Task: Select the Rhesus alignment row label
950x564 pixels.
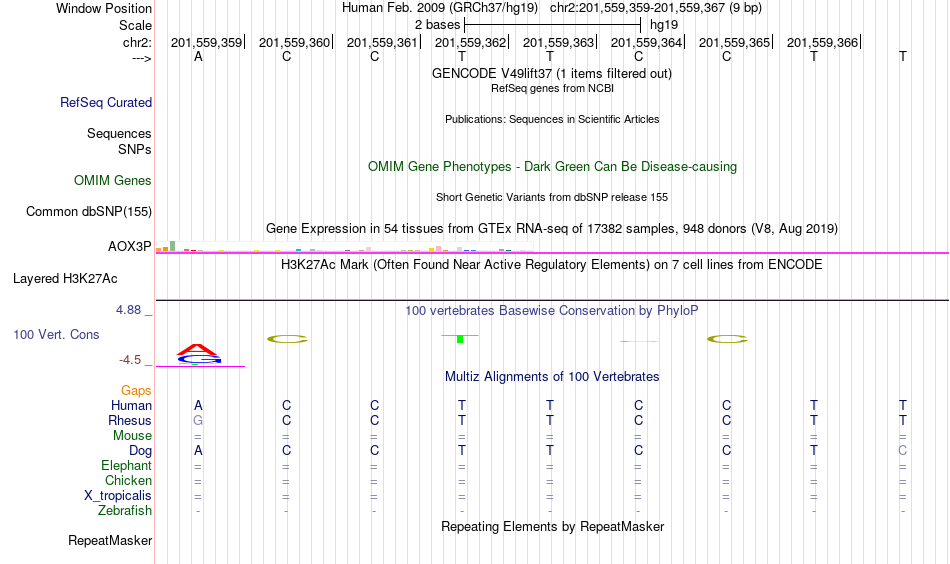Action: point(130,420)
